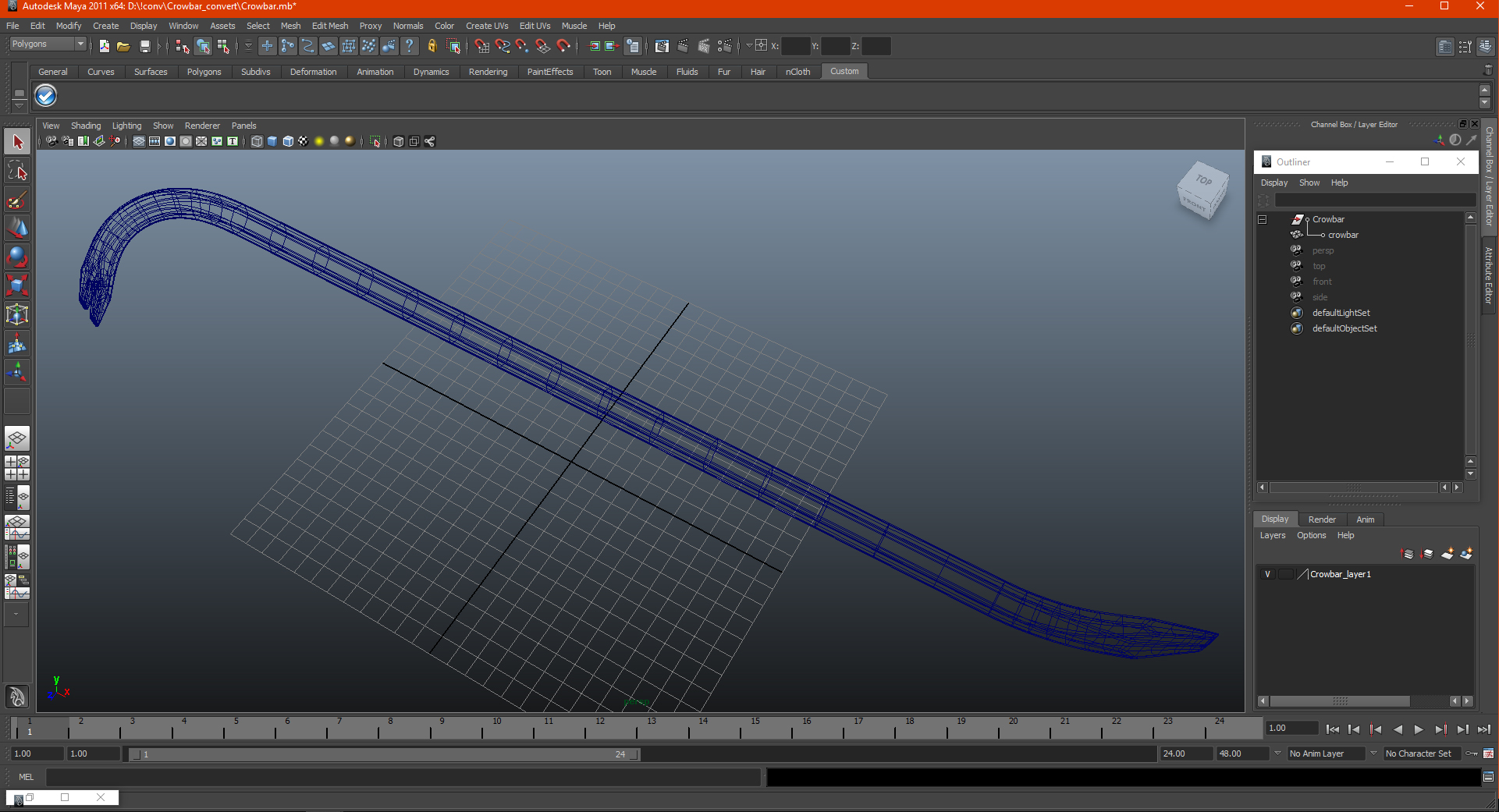
Task: Toggle isolate select in viewport
Action: [375, 141]
